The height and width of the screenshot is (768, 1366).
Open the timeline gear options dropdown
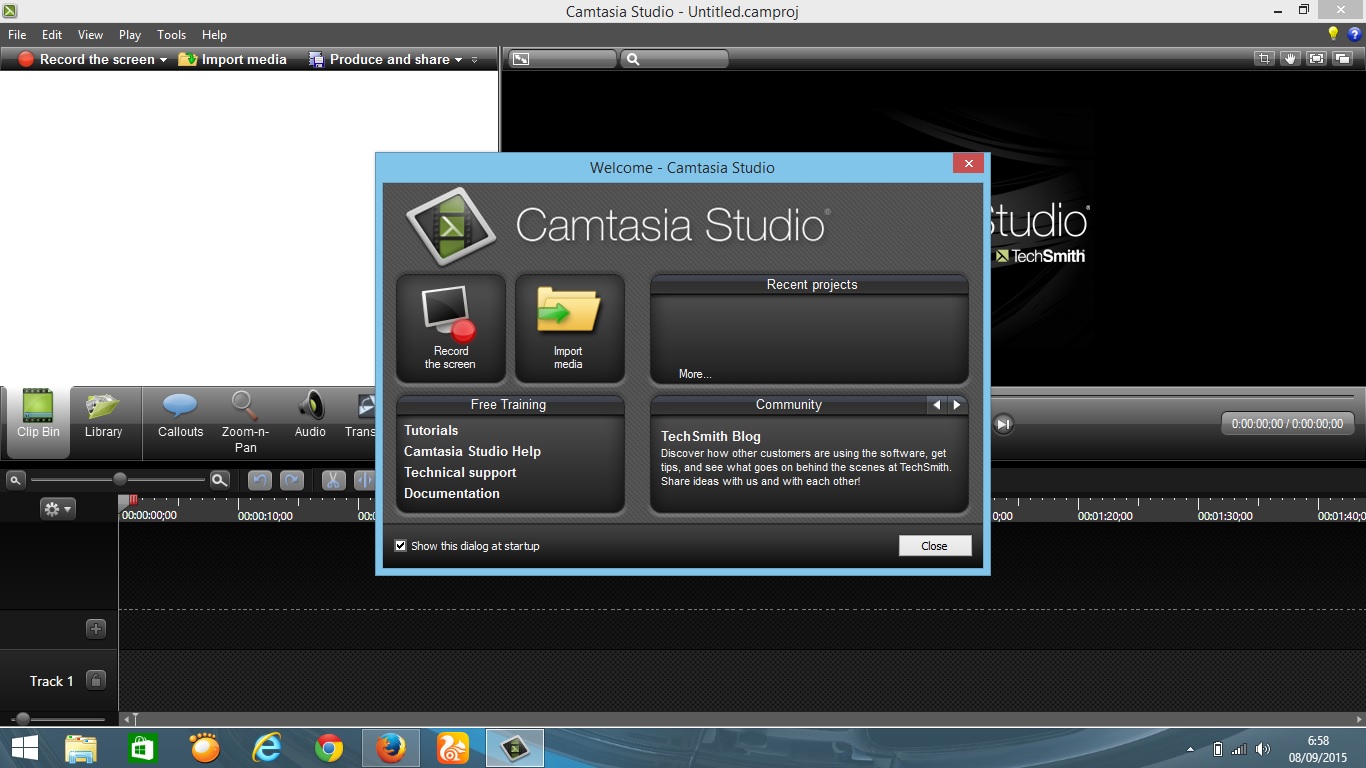58,508
